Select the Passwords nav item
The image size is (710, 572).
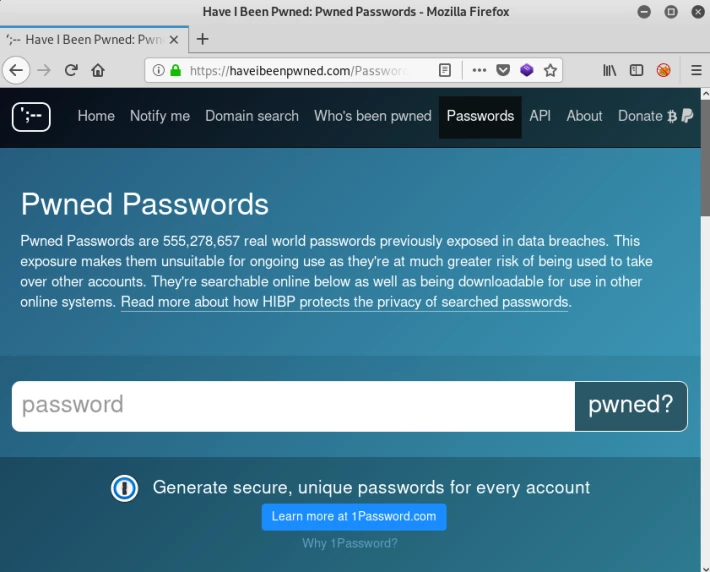(x=480, y=117)
